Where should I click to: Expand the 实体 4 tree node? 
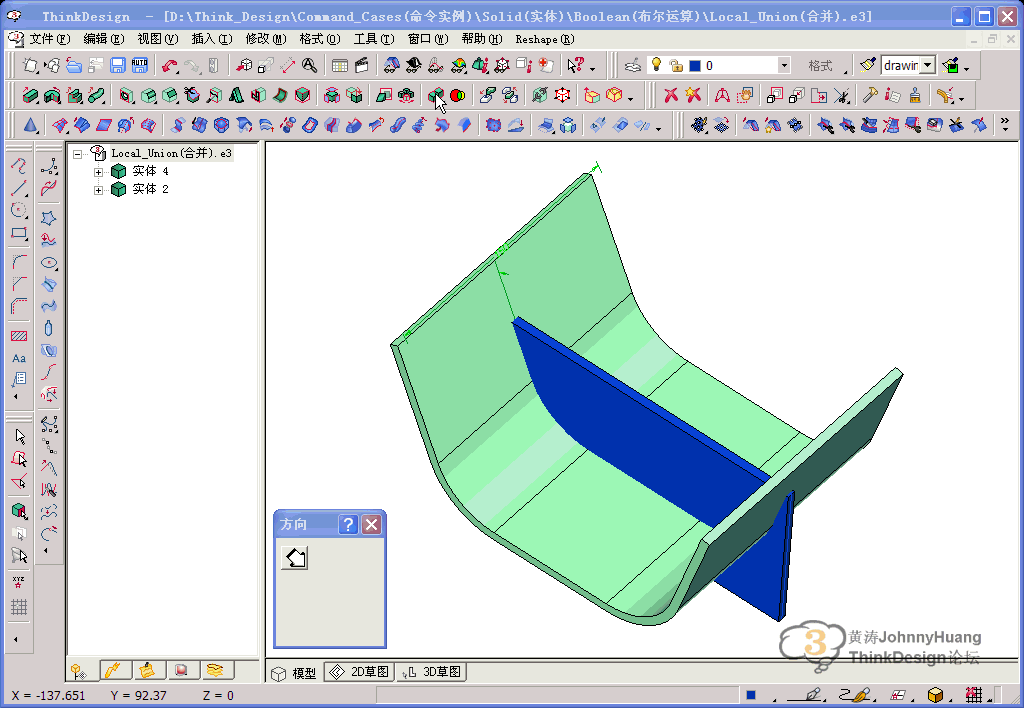tap(98, 172)
